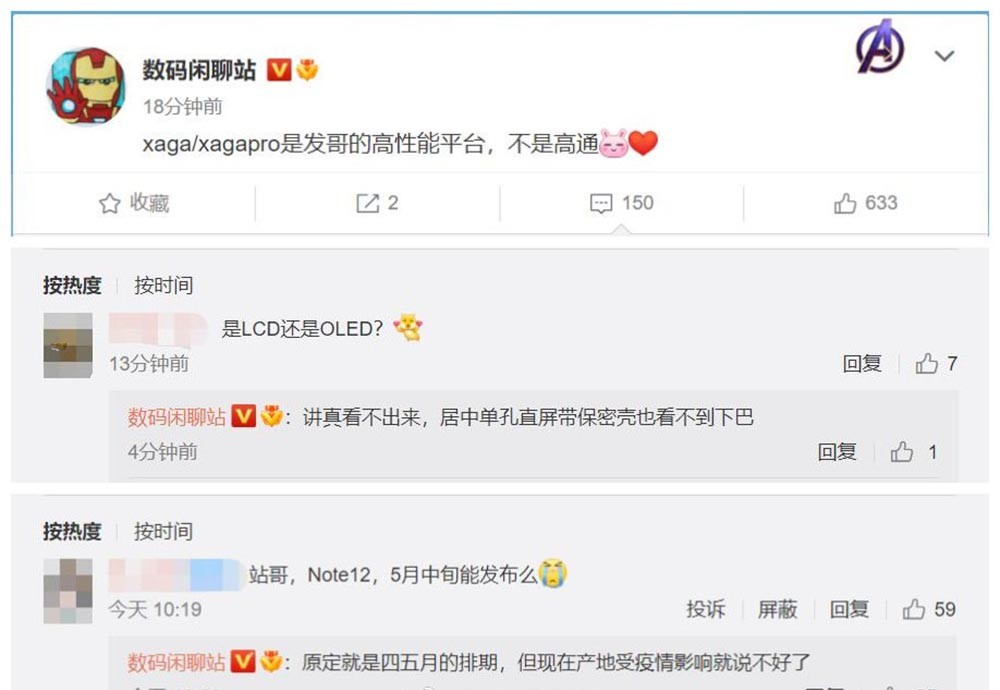Open the comments icon showing 150
This screenshot has width=1000, height=690.
[601, 203]
